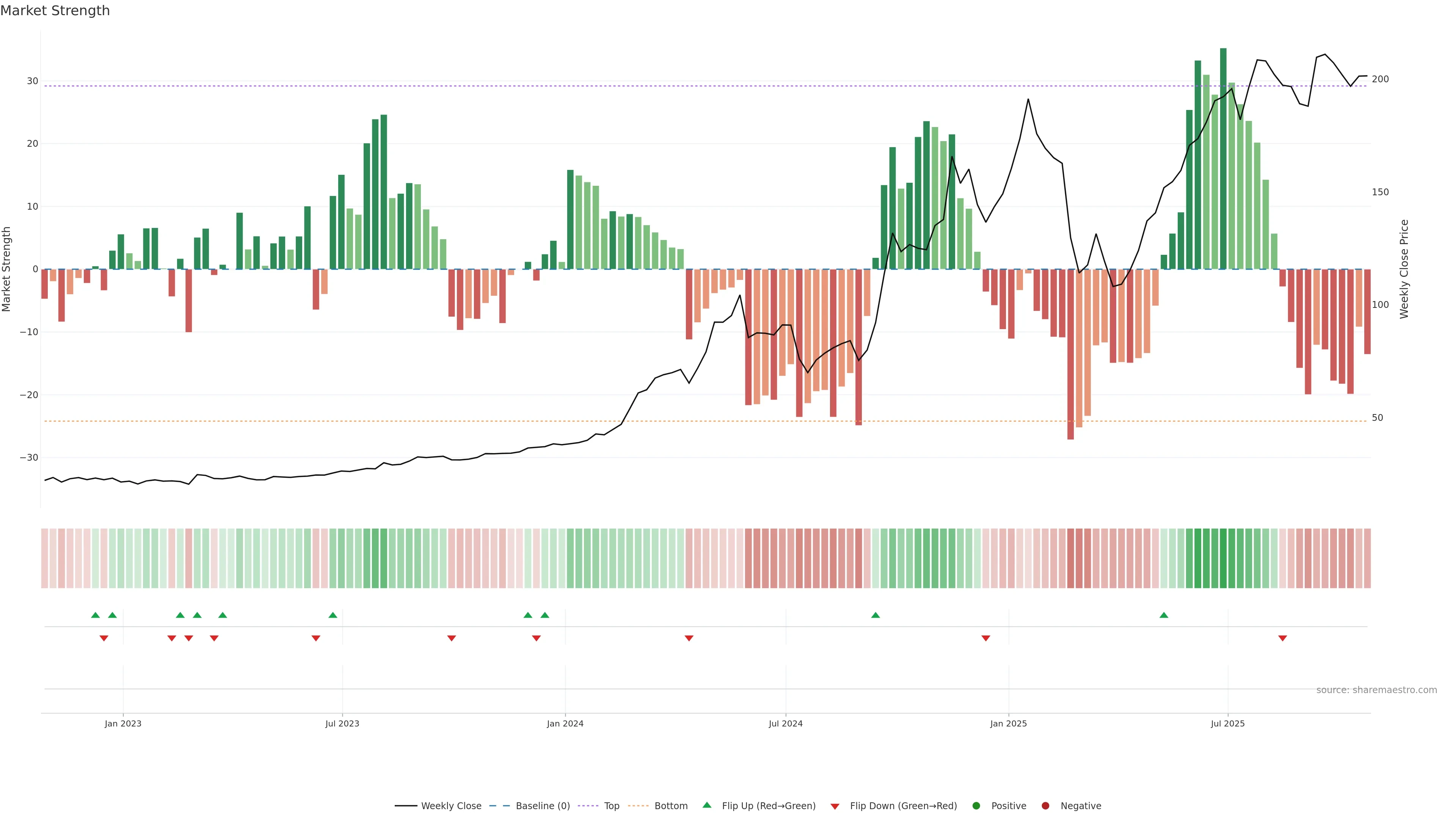Image resolution: width=1456 pixels, height=819 pixels.
Task: Click the Weekly Close Price axis title
Action: [x=1404, y=269]
